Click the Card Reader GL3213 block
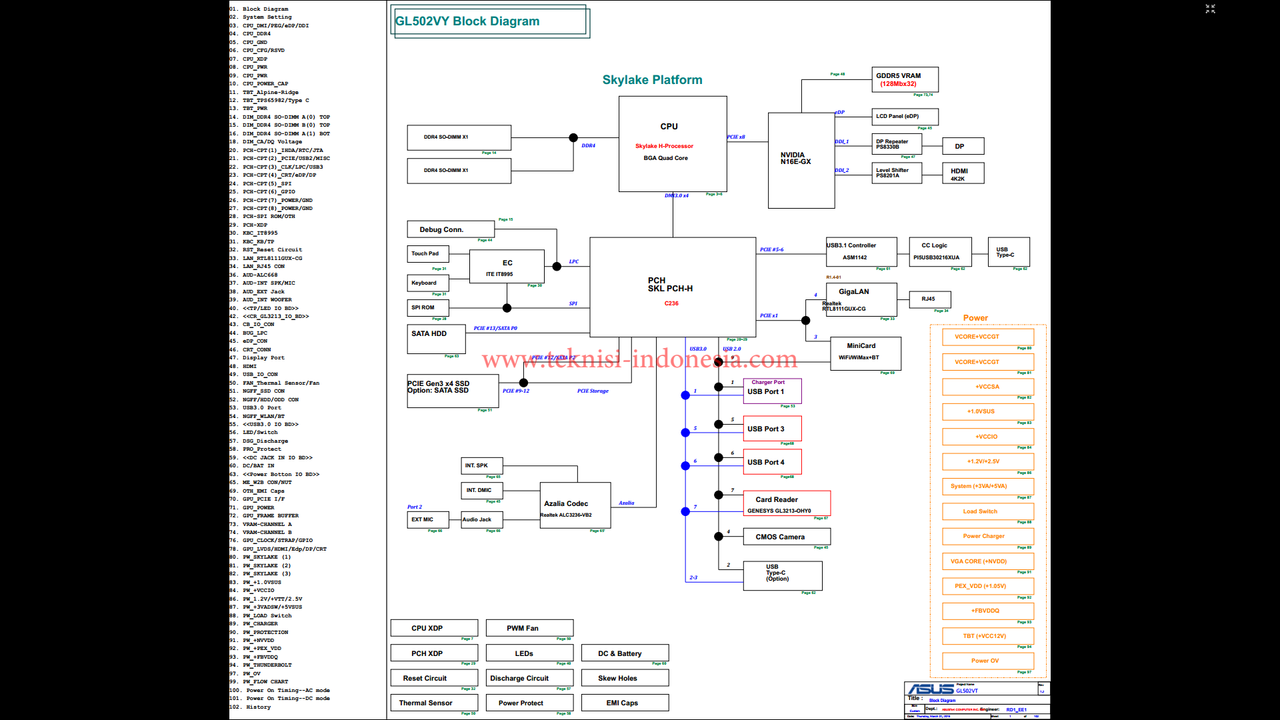The height and width of the screenshot is (720, 1280). (787, 503)
